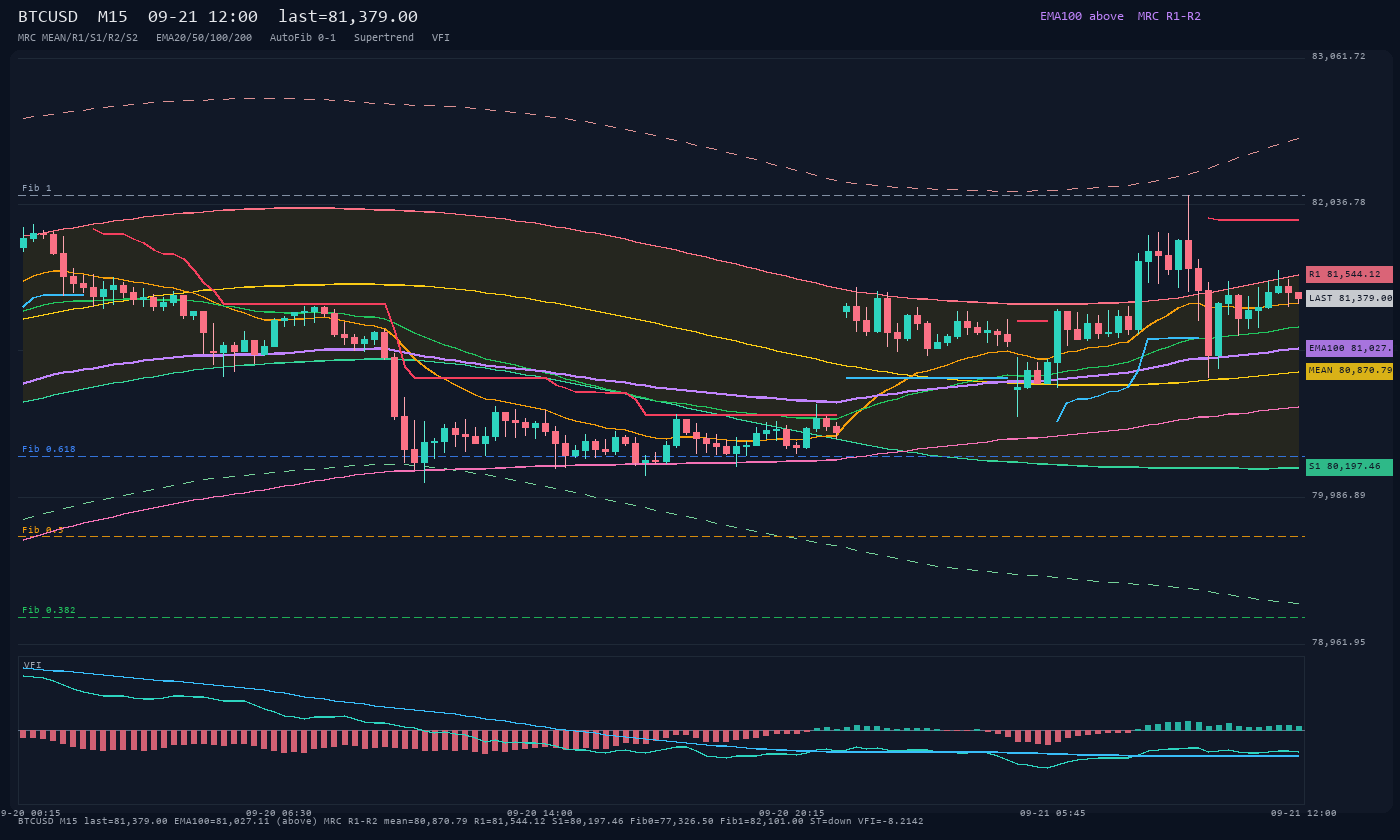
Task: Select the Fib 0.382 level label
Action: pyautogui.click(x=49, y=610)
